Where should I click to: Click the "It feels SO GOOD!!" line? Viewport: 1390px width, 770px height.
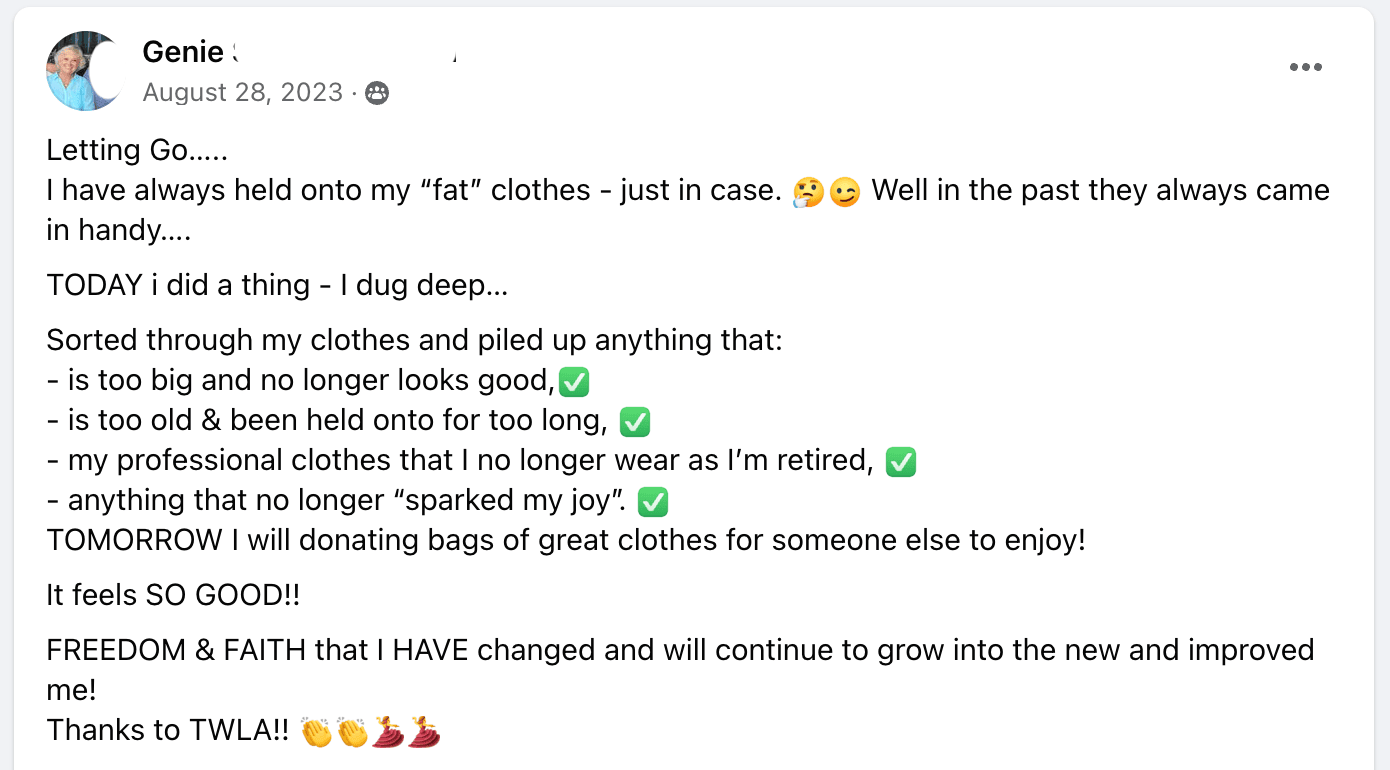(x=173, y=596)
